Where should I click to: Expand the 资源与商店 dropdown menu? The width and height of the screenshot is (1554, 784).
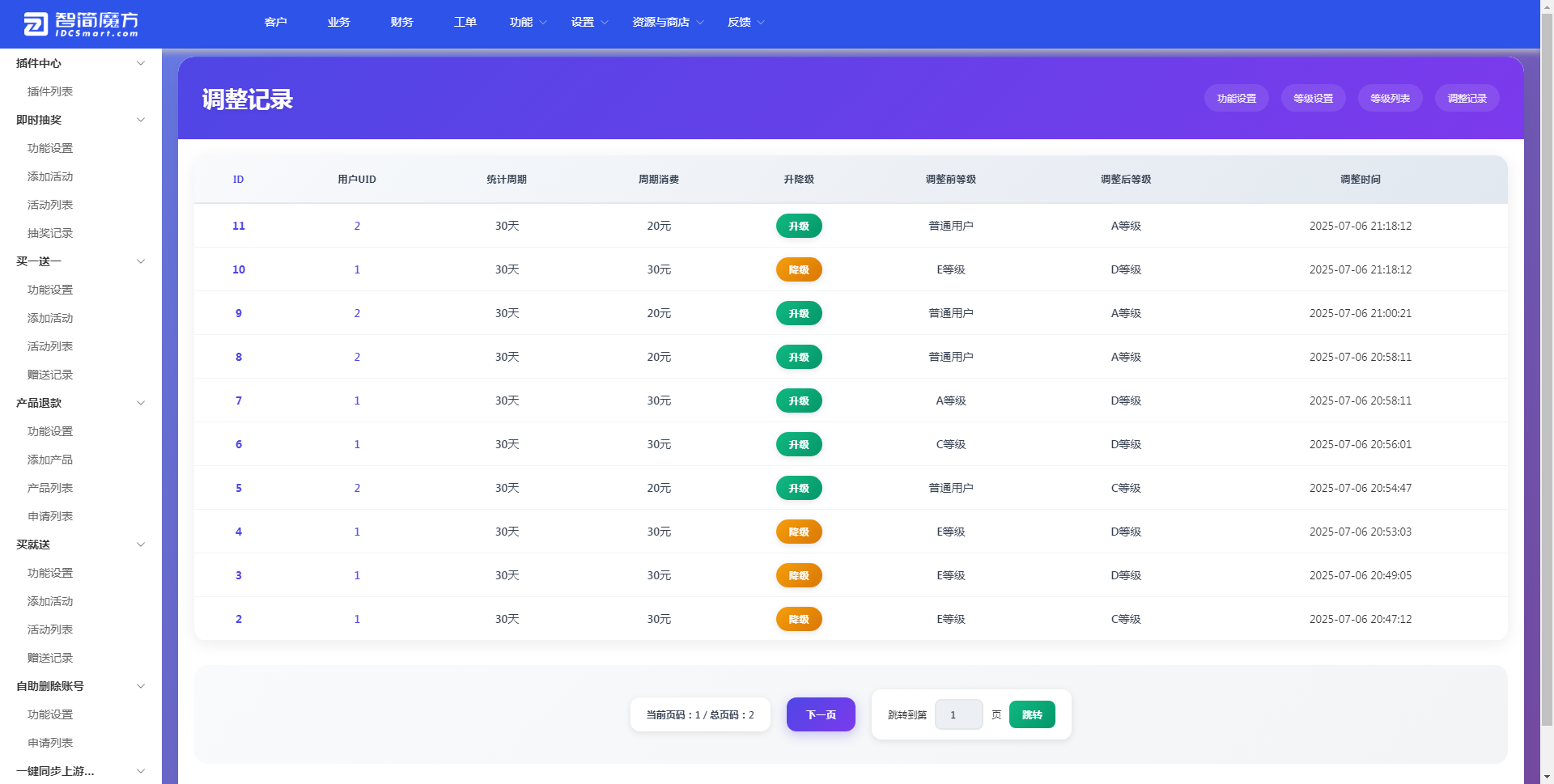pyautogui.click(x=668, y=22)
